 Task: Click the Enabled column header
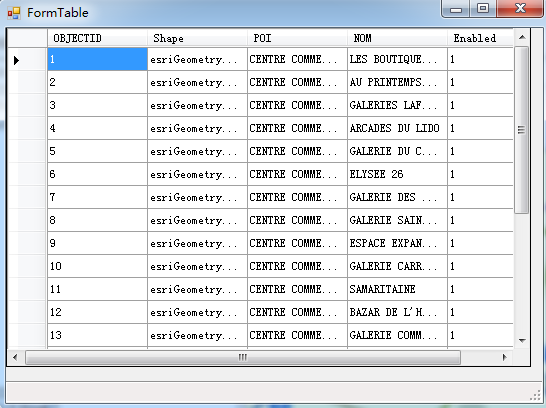[x=481, y=38]
